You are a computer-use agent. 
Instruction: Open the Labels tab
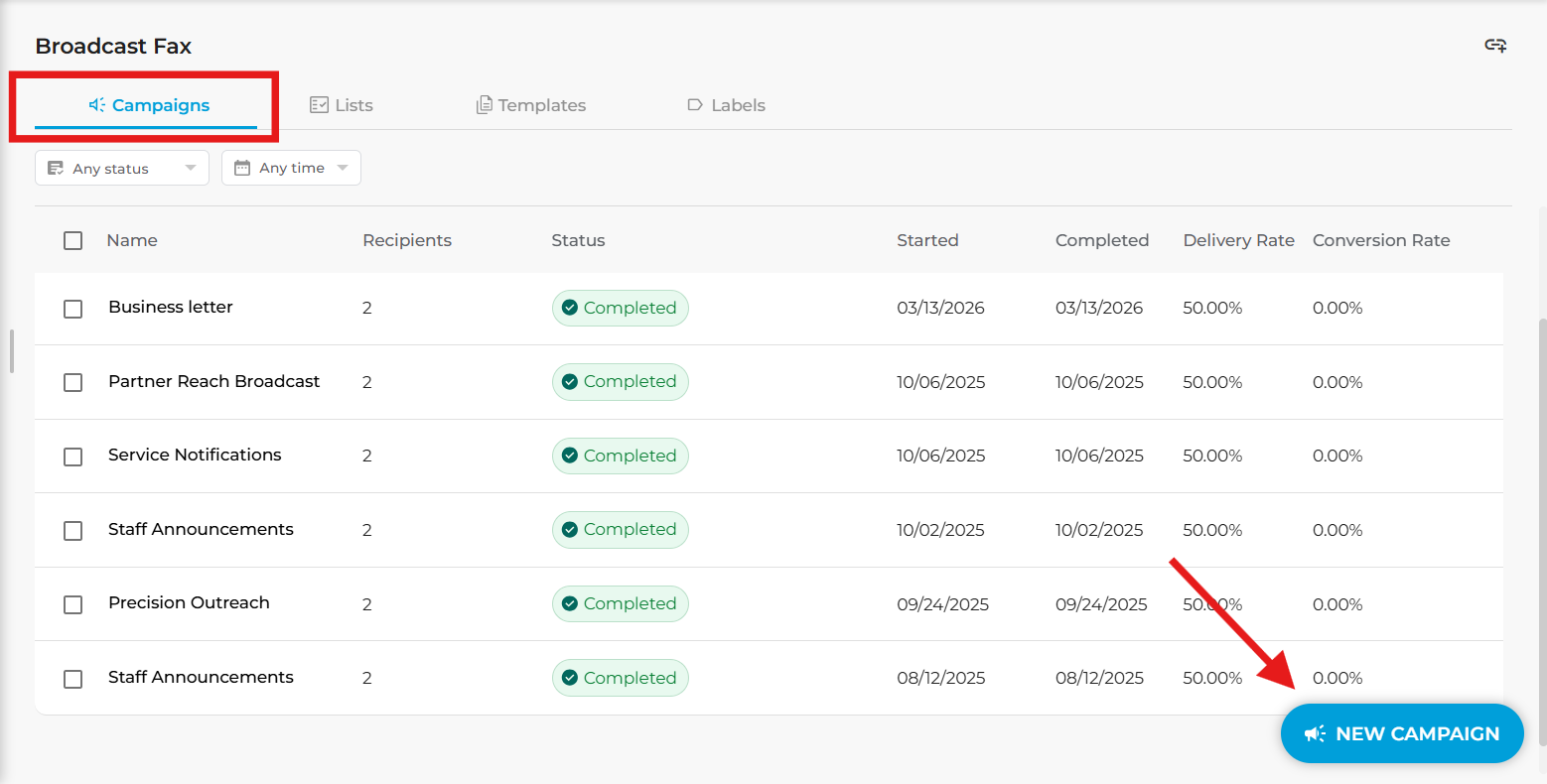738,105
